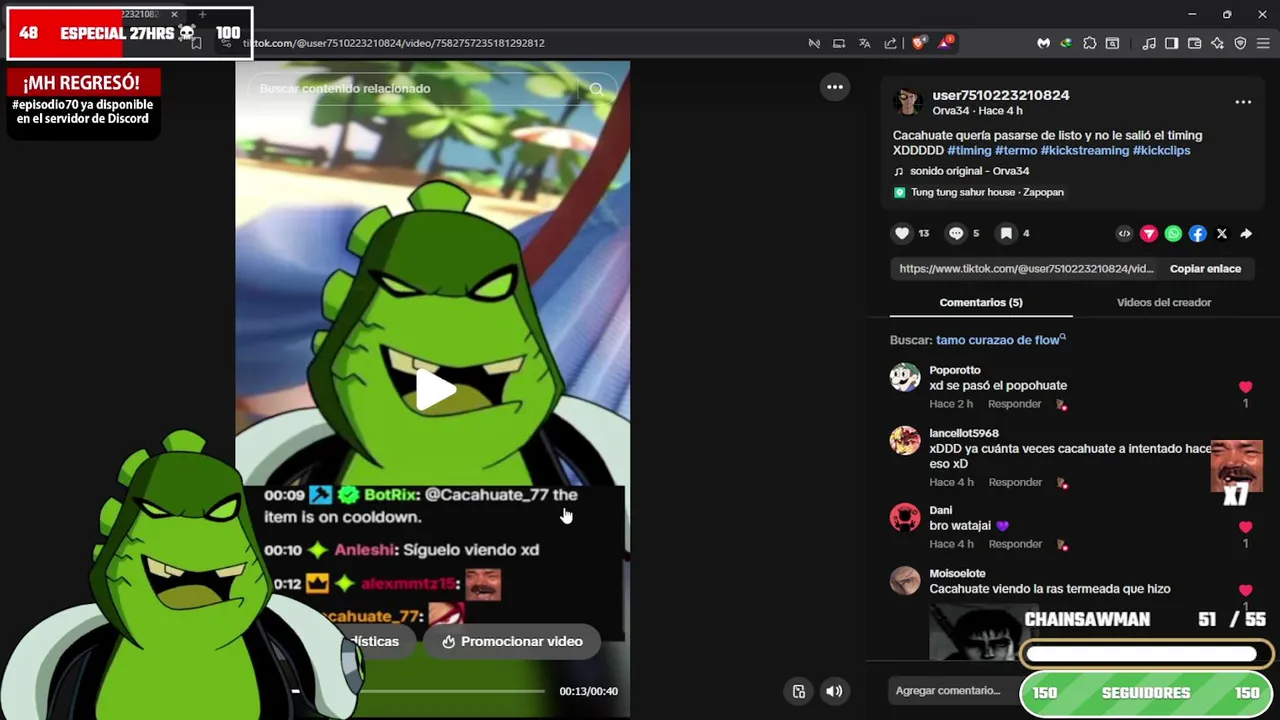Click Promocionar video button
Image resolution: width=1280 pixels, height=720 pixels.
pos(512,642)
